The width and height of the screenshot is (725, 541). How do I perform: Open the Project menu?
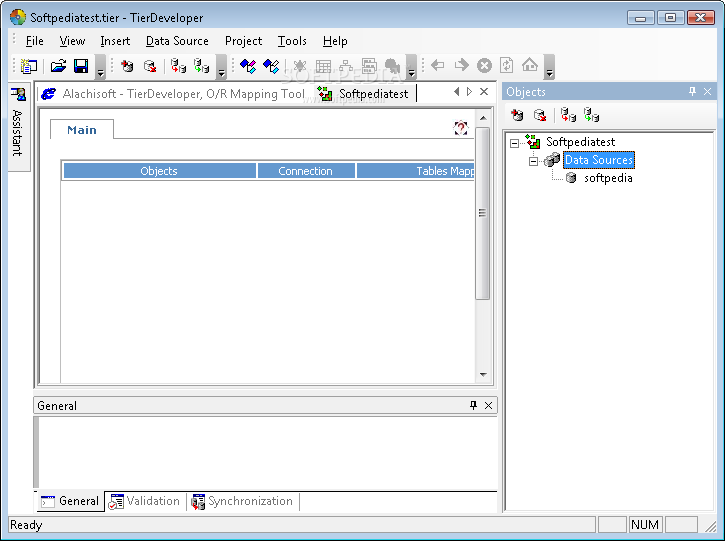(243, 41)
